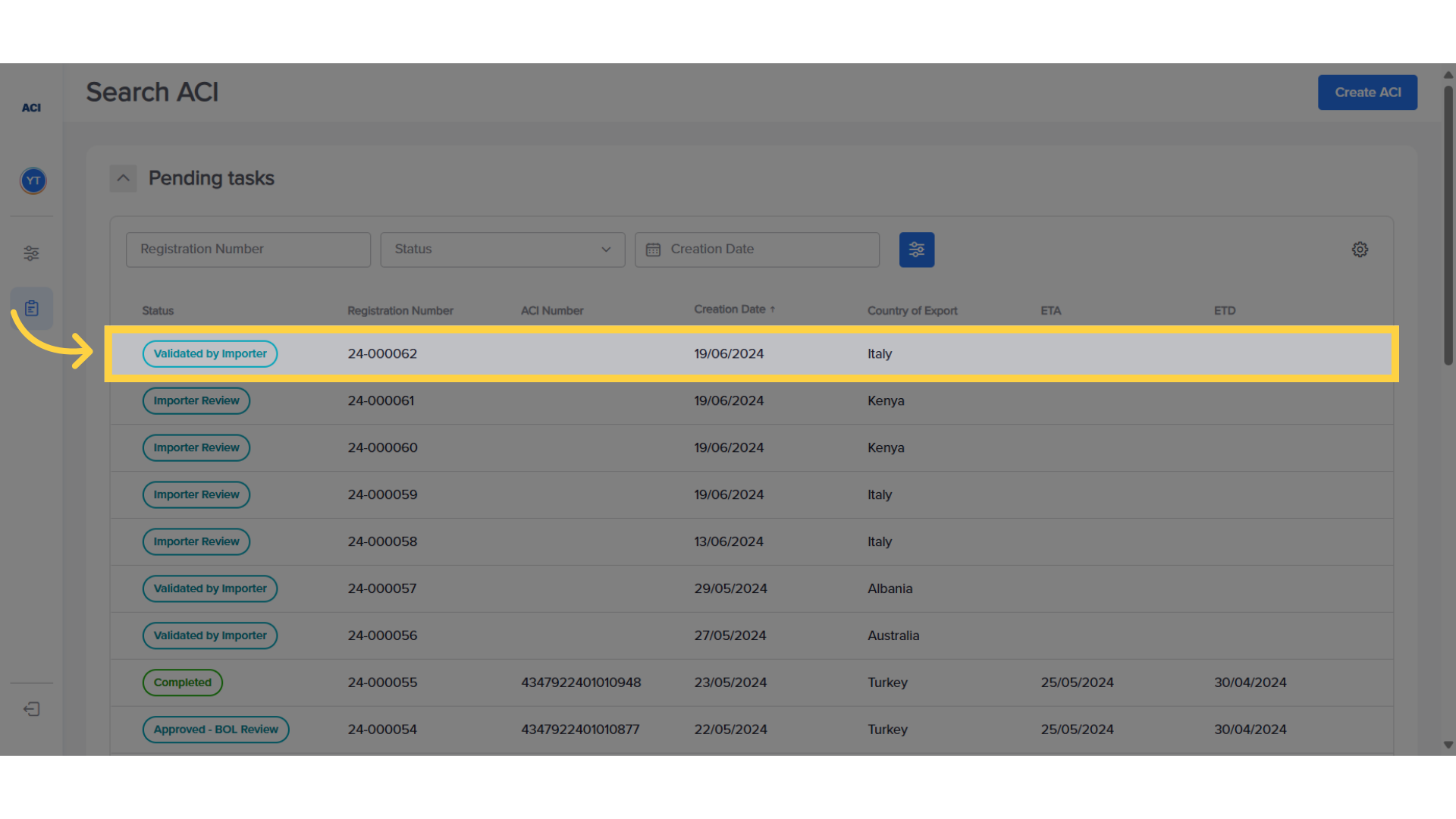Click the filter/sliders icon next to Creation Date
Screen dimensions: 1456x819
click(917, 249)
